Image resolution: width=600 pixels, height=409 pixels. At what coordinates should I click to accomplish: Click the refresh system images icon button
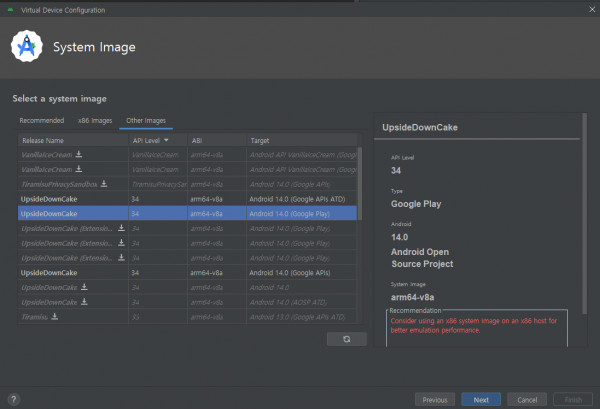coord(347,339)
